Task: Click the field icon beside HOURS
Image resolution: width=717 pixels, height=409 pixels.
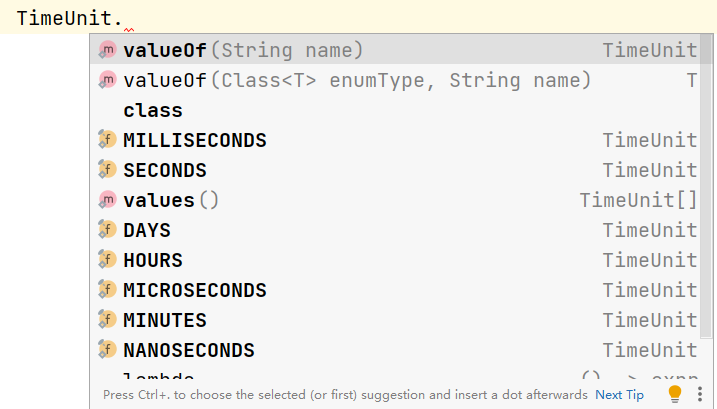Action: [x=107, y=260]
